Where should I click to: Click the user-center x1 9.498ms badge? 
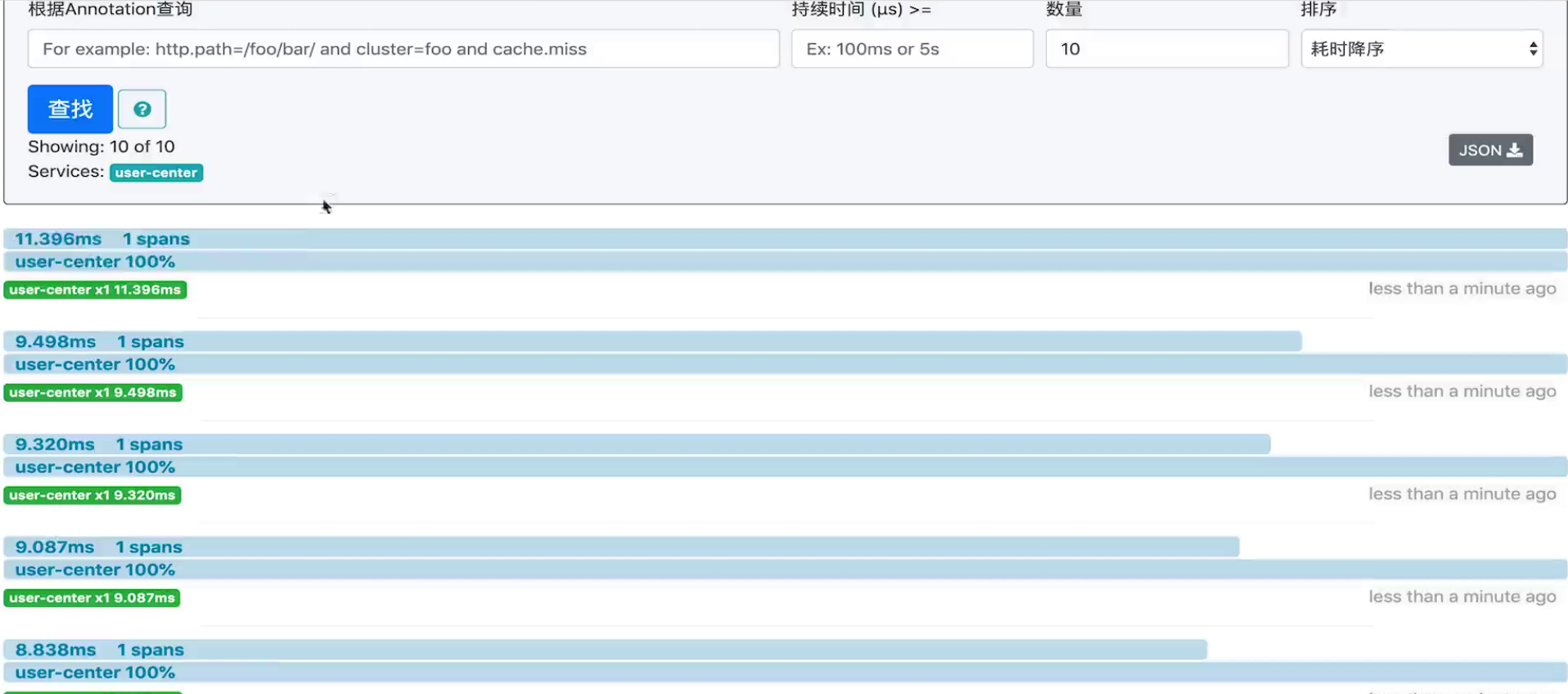tap(92, 393)
